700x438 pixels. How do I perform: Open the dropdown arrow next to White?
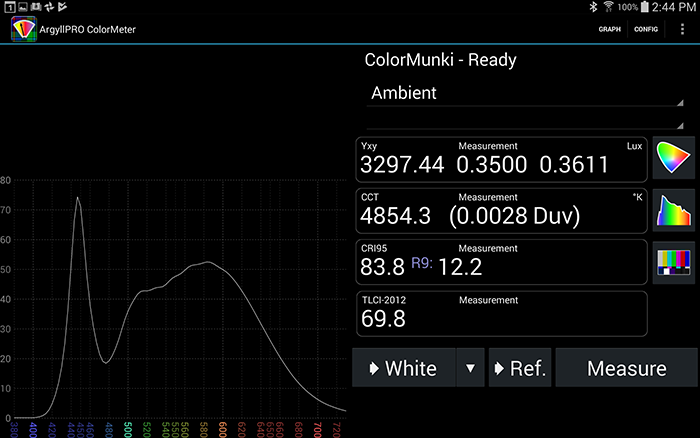coord(469,368)
